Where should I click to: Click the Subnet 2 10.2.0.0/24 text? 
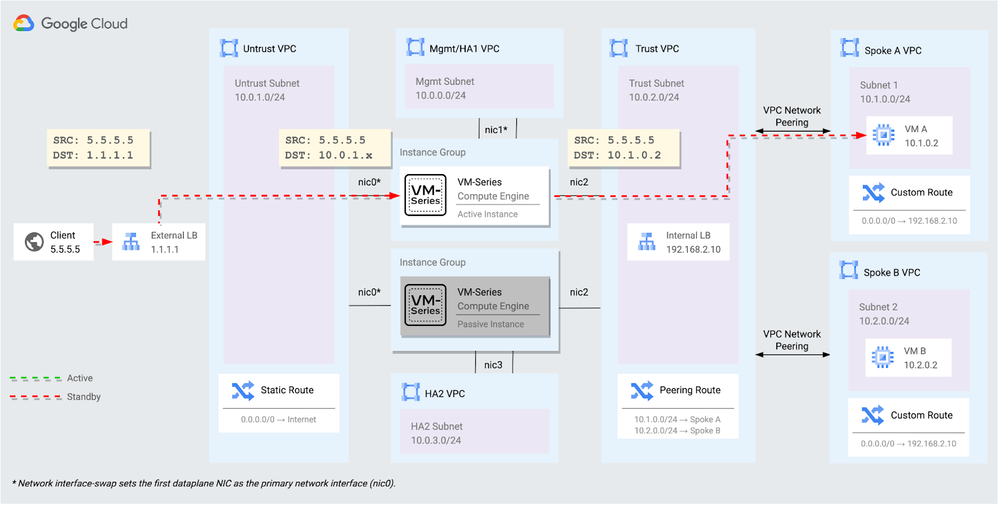tap(886, 313)
